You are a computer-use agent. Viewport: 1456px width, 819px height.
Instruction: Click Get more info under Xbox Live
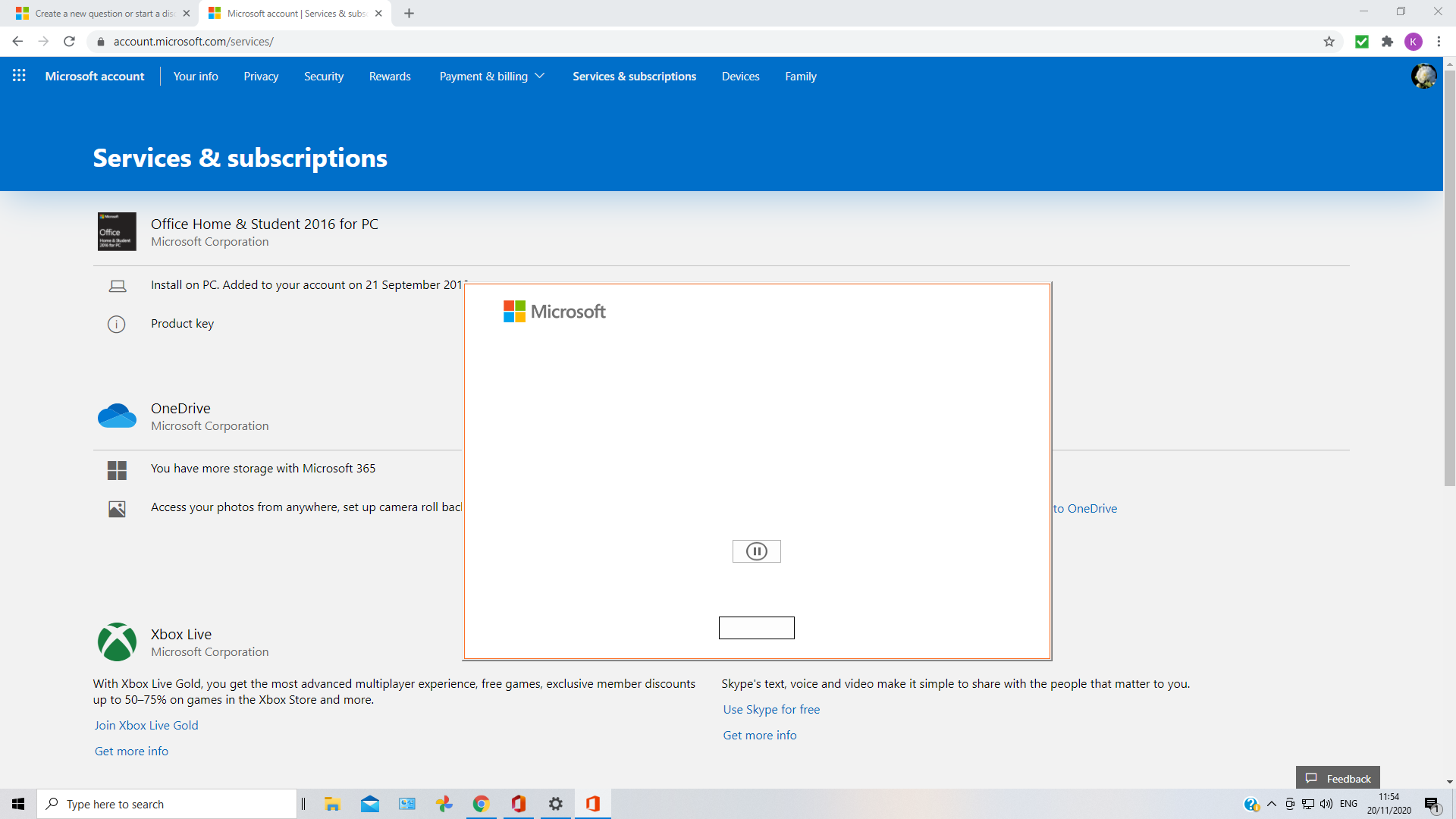(131, 751)
